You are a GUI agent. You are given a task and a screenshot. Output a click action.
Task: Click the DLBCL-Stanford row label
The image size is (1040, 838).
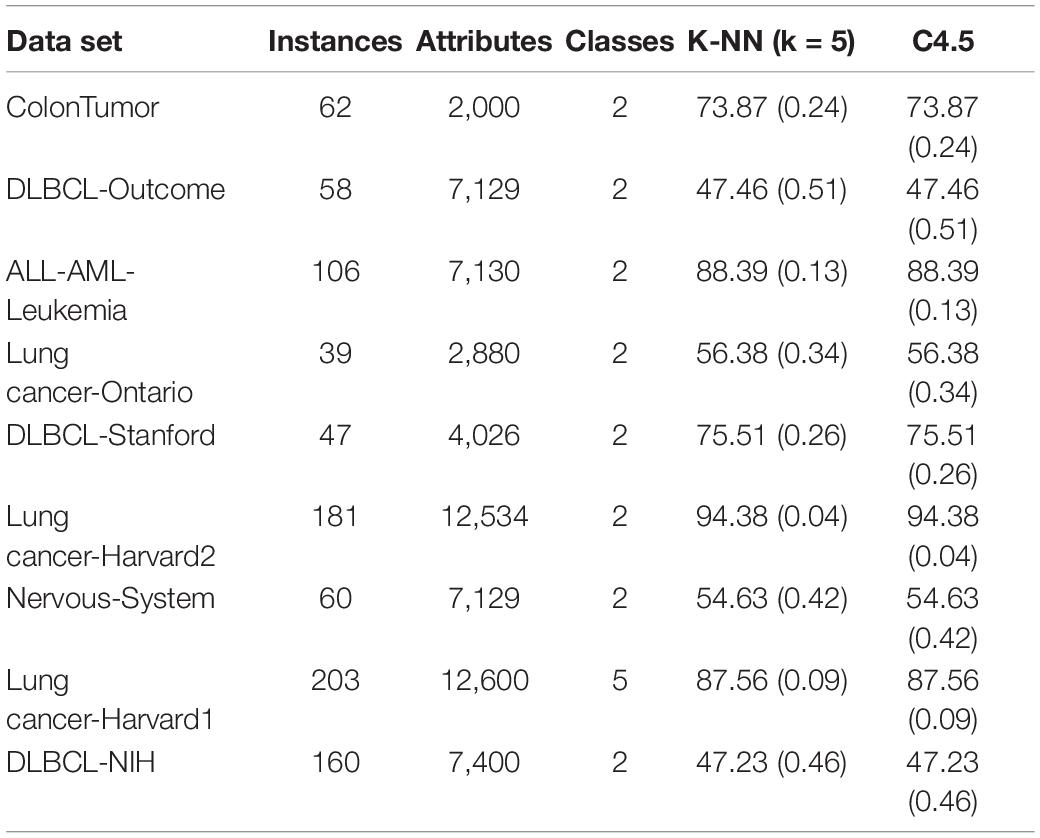(x=111, y=435)
